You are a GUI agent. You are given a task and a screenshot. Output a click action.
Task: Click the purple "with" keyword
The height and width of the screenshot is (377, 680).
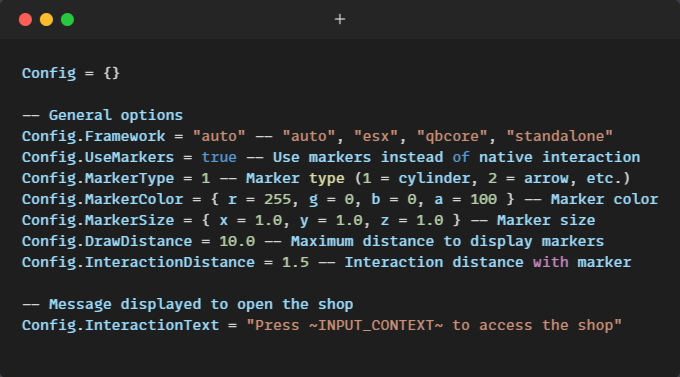[550, 262]
